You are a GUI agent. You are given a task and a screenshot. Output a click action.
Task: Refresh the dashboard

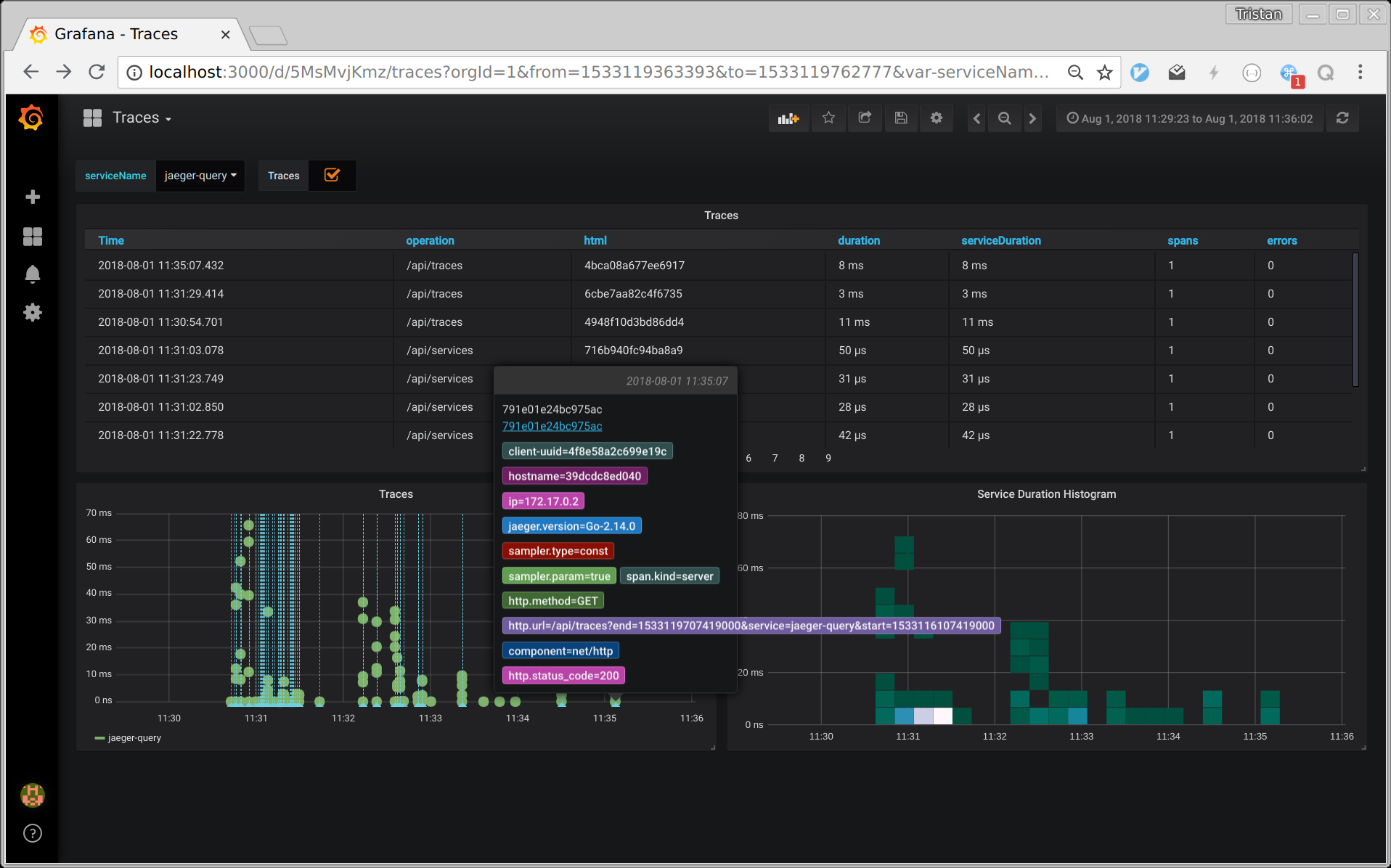pyautogui.click(x=1342, y=118)
